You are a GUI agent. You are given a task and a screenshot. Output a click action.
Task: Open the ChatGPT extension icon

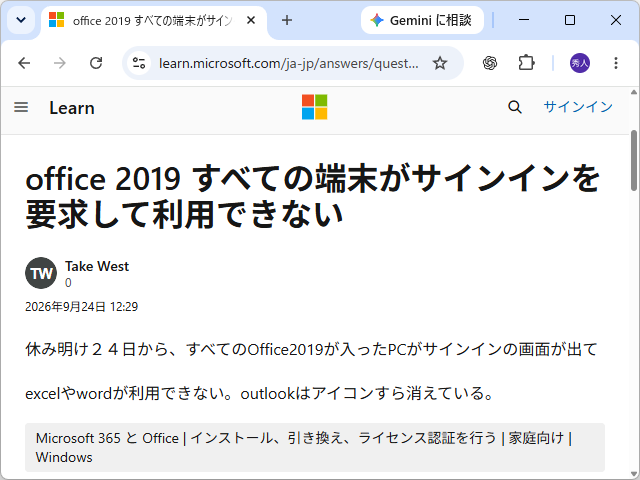490,63
